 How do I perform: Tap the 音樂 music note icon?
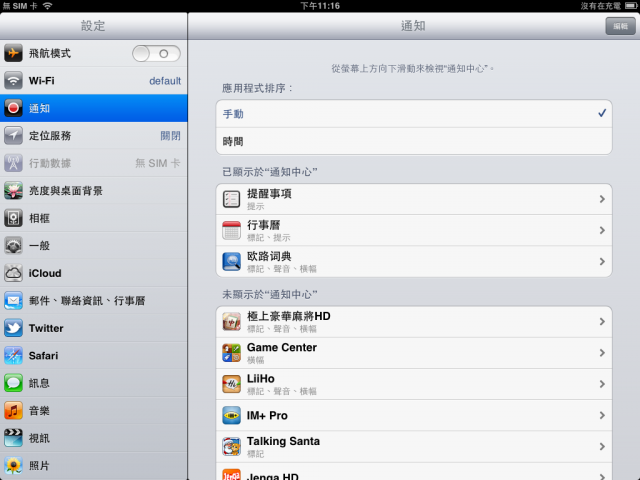click(13, 410)
